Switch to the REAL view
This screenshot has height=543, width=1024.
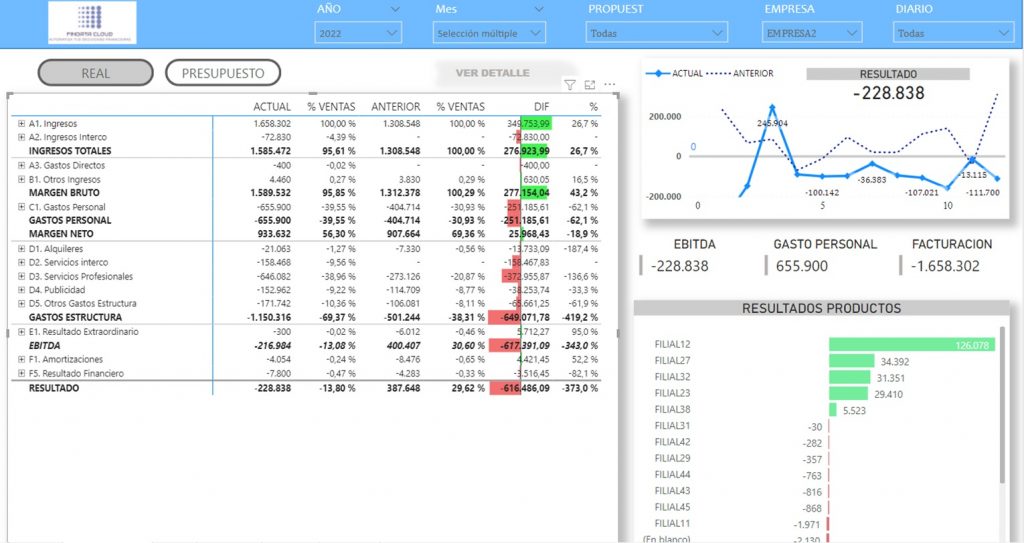95,73
